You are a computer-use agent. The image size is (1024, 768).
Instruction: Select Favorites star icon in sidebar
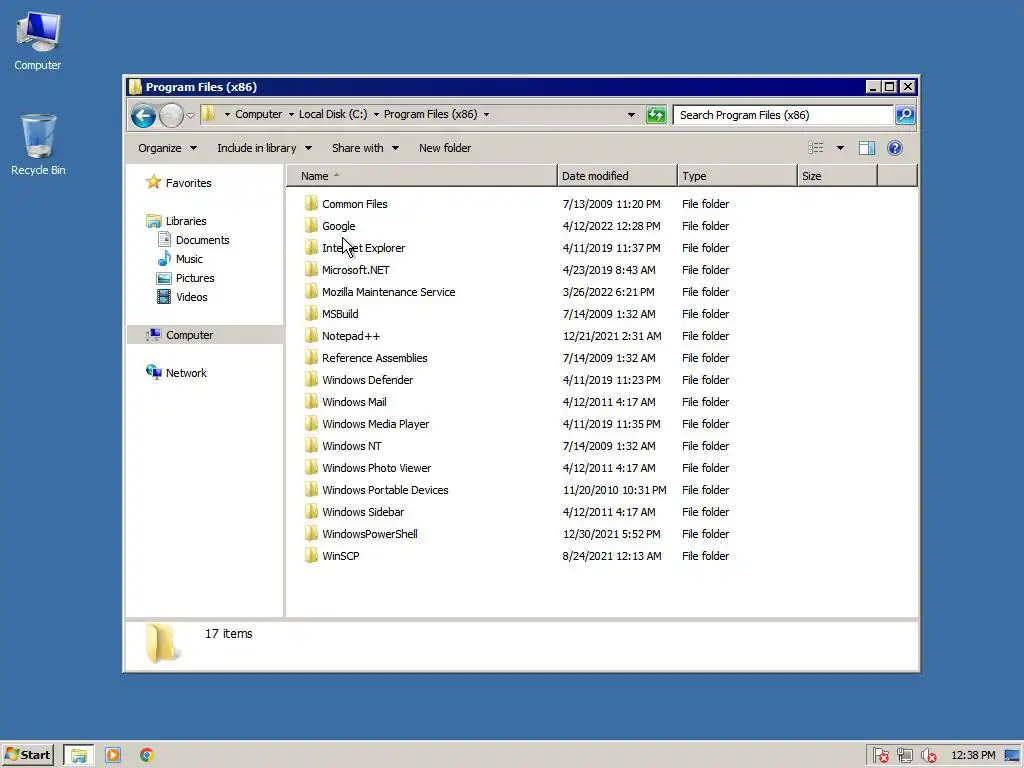(x=153, y=182)
